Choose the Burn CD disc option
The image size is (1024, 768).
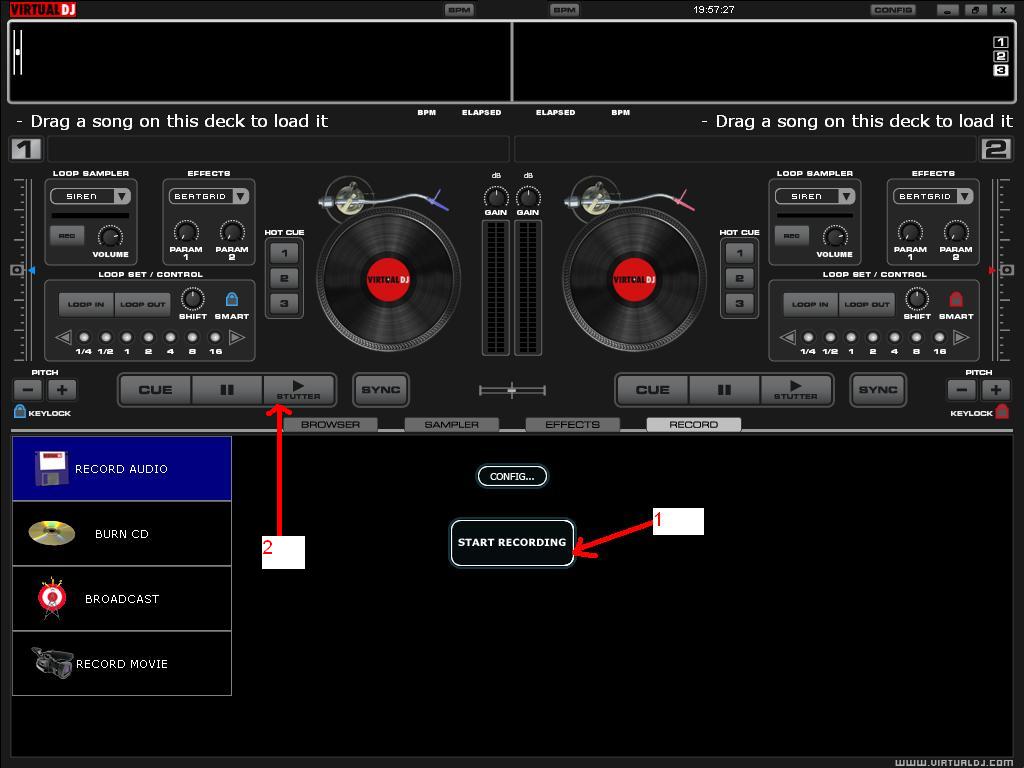pyautogui.click(x=121, y=534)
